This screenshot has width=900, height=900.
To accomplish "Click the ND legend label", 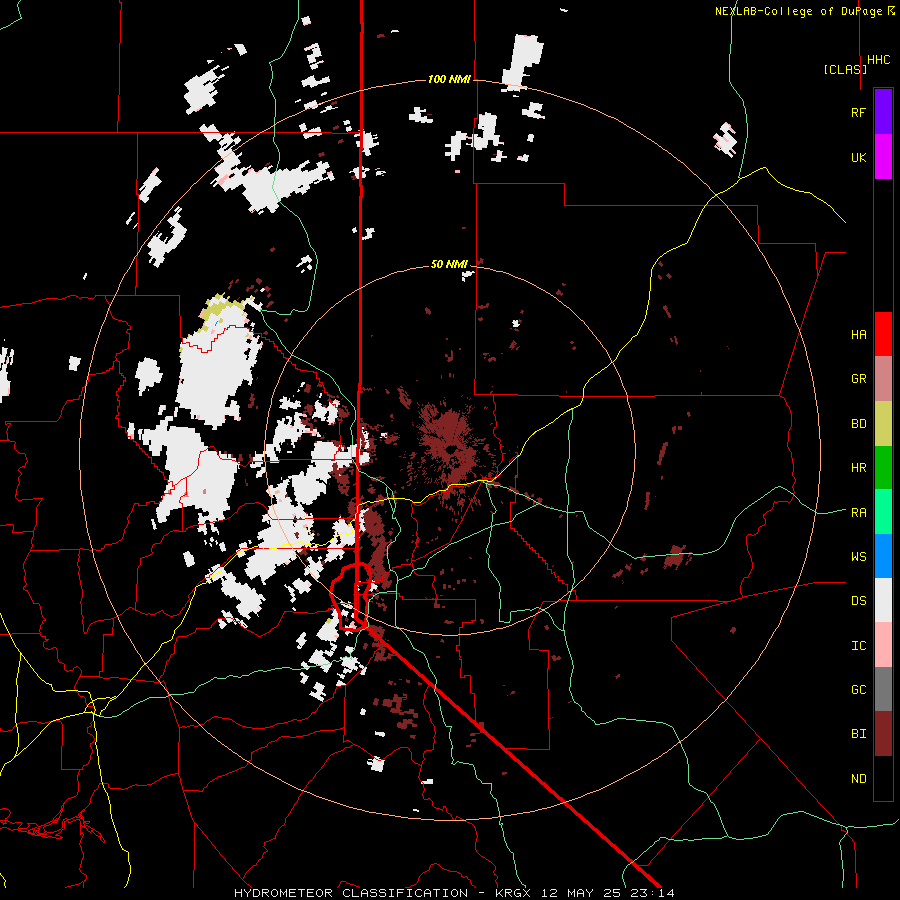I will click(858, 778).
